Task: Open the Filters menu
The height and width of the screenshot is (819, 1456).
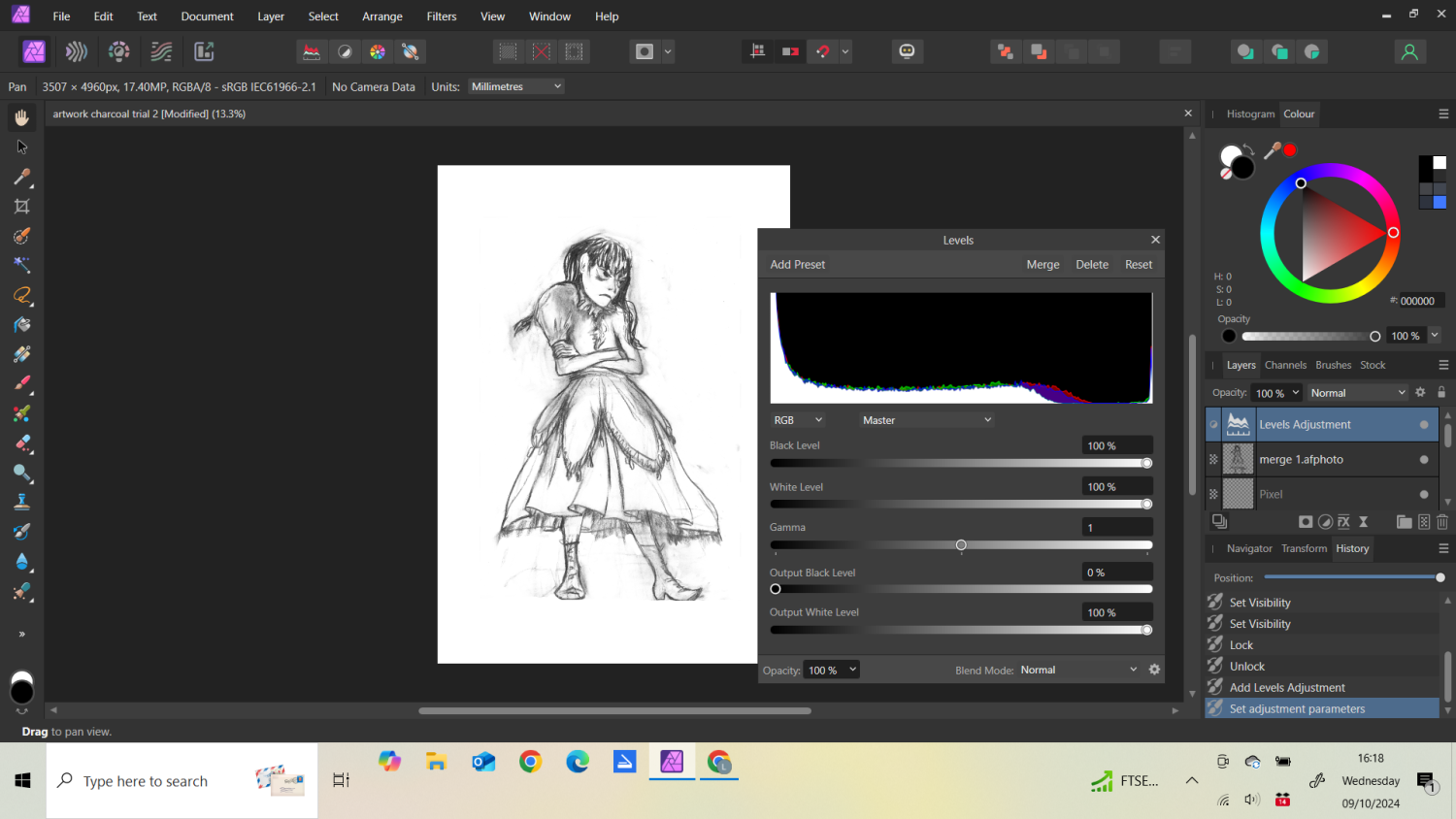Action: 442,16
